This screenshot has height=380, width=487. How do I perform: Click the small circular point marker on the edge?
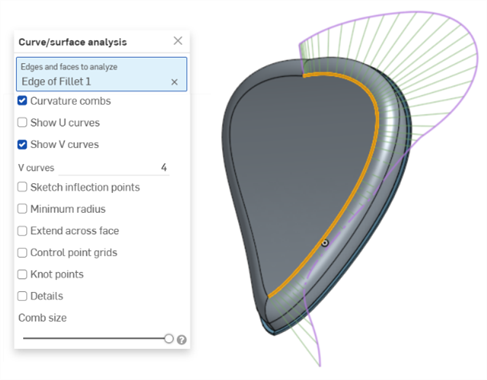325,243
